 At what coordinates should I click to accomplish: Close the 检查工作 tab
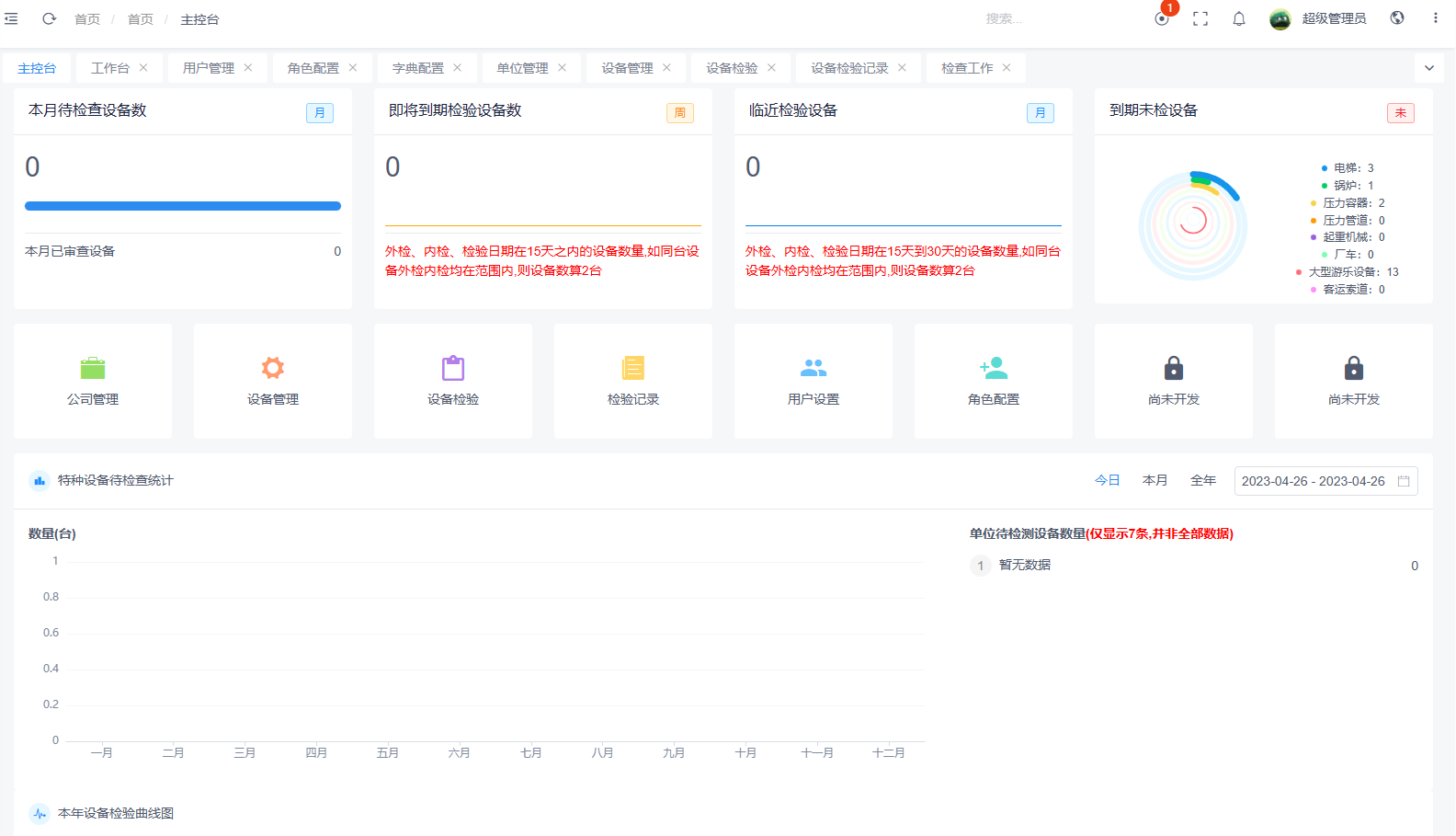1007,68
